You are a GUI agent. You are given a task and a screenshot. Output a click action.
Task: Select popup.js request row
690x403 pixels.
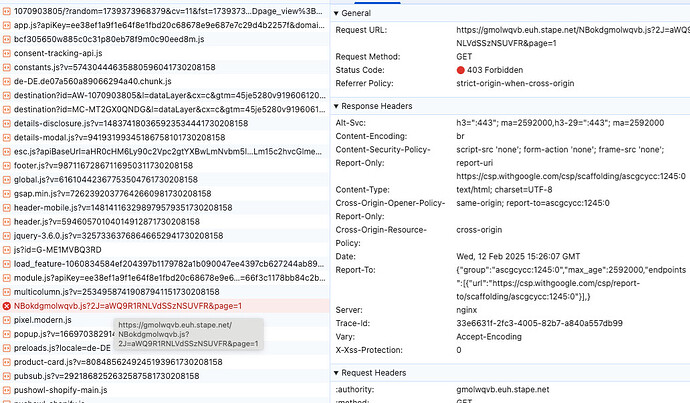pos(165,334)
